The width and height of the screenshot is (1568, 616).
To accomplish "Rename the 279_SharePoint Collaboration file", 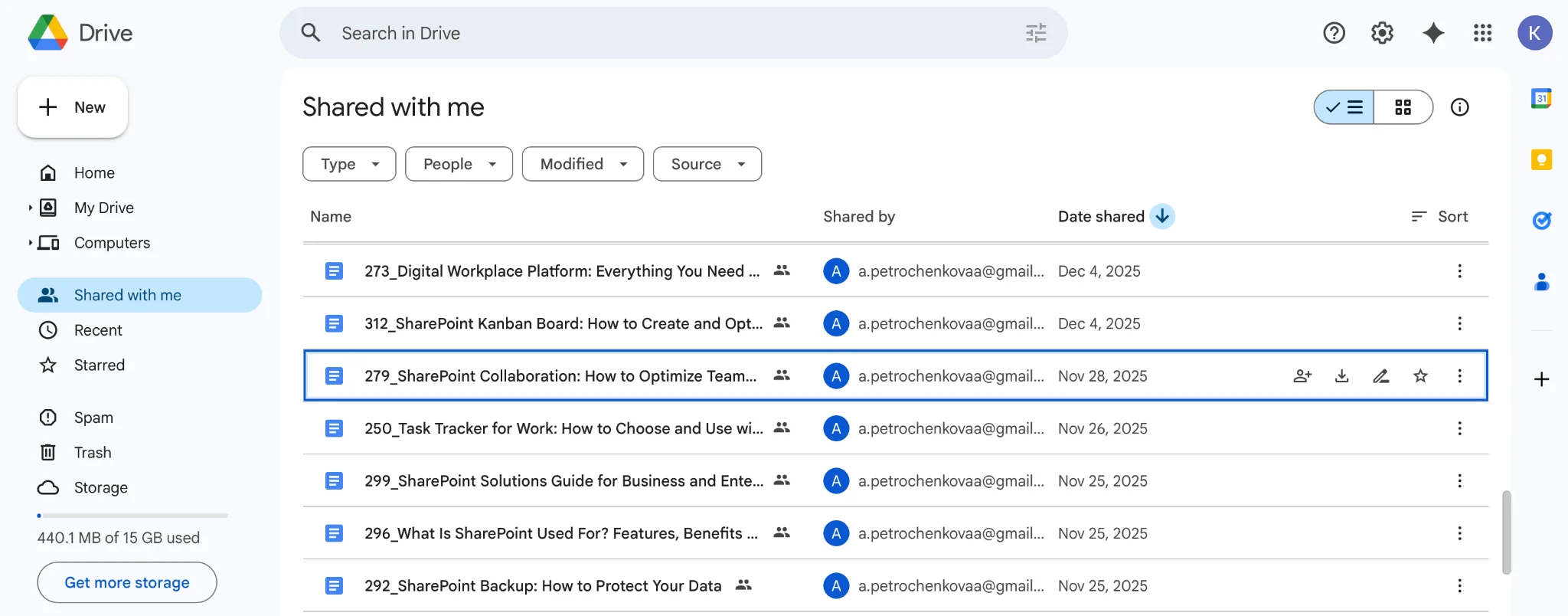I will click(x=1380, y=375).
